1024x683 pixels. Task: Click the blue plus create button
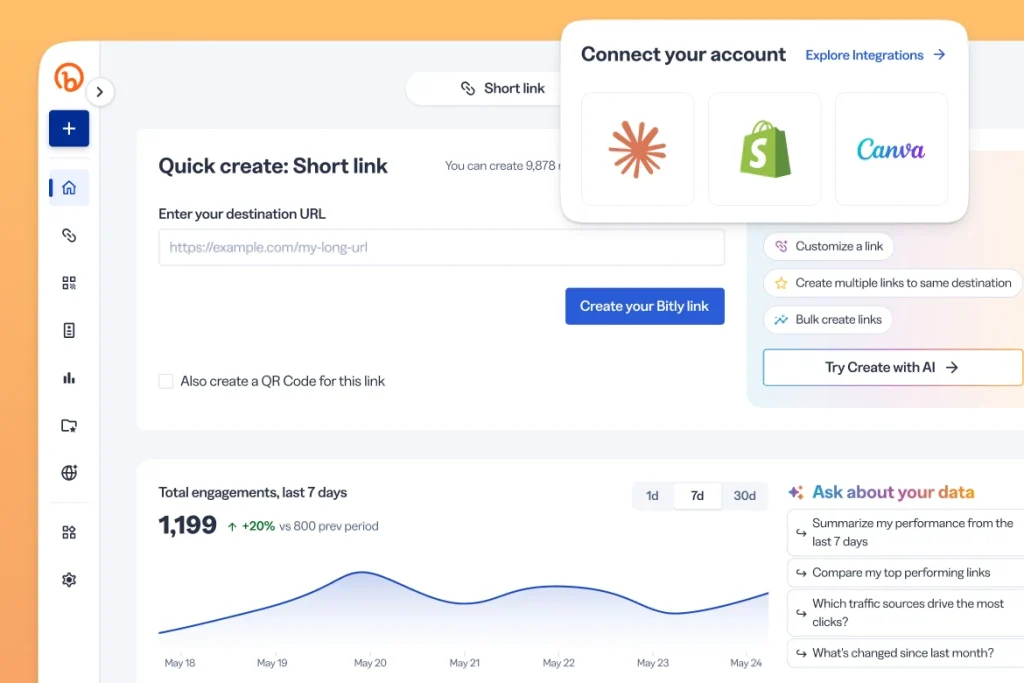[x=69, y=129]
